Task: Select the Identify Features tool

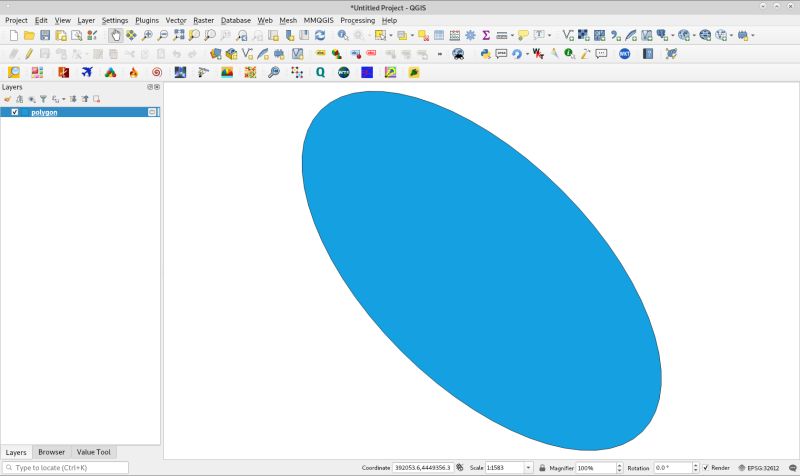Action: tap(343, 35)
